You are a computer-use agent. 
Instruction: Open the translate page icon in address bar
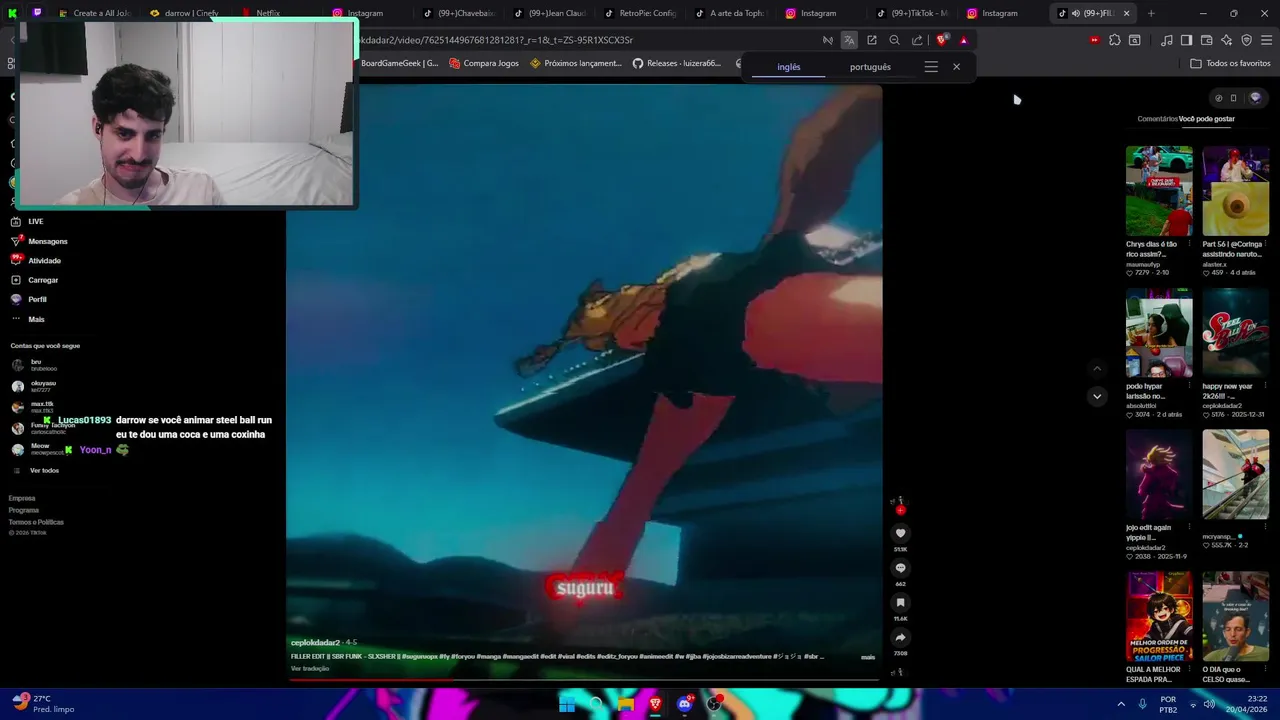click(849, 40)
